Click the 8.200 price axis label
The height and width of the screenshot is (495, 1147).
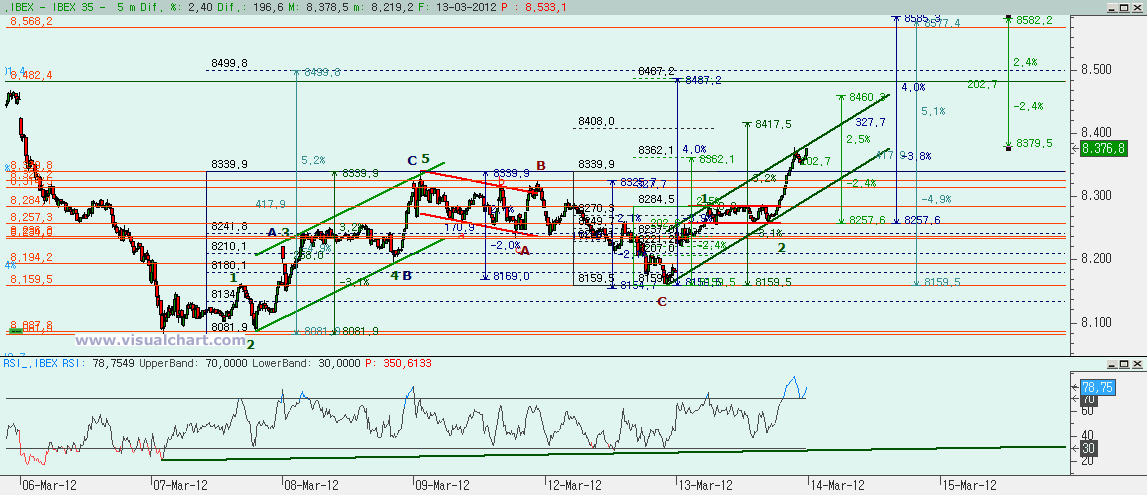click(x=1095, y=259)
